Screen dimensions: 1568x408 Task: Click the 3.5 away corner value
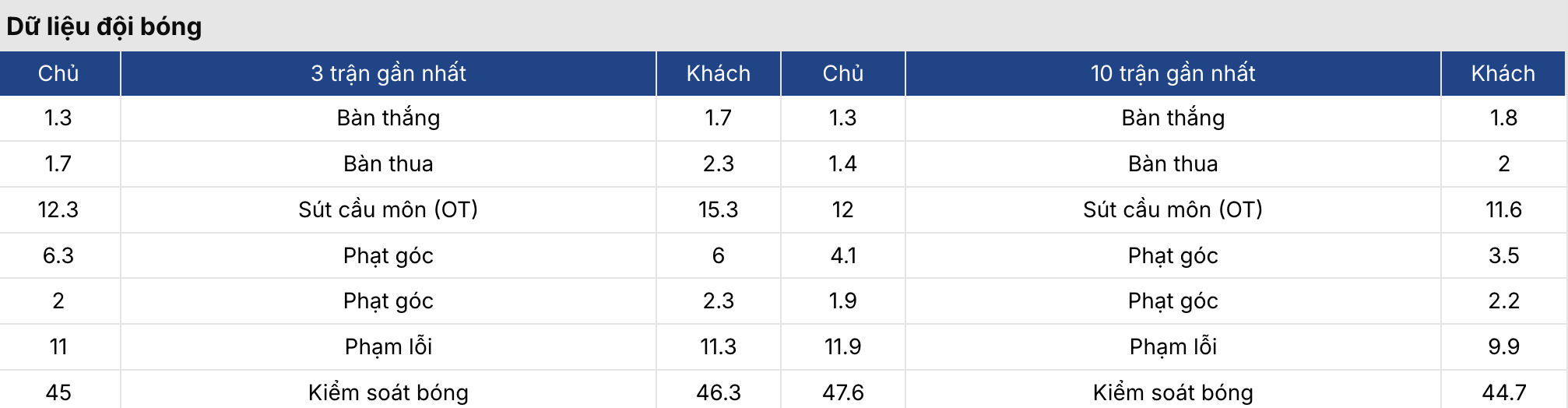click(x=1503, y=255)
